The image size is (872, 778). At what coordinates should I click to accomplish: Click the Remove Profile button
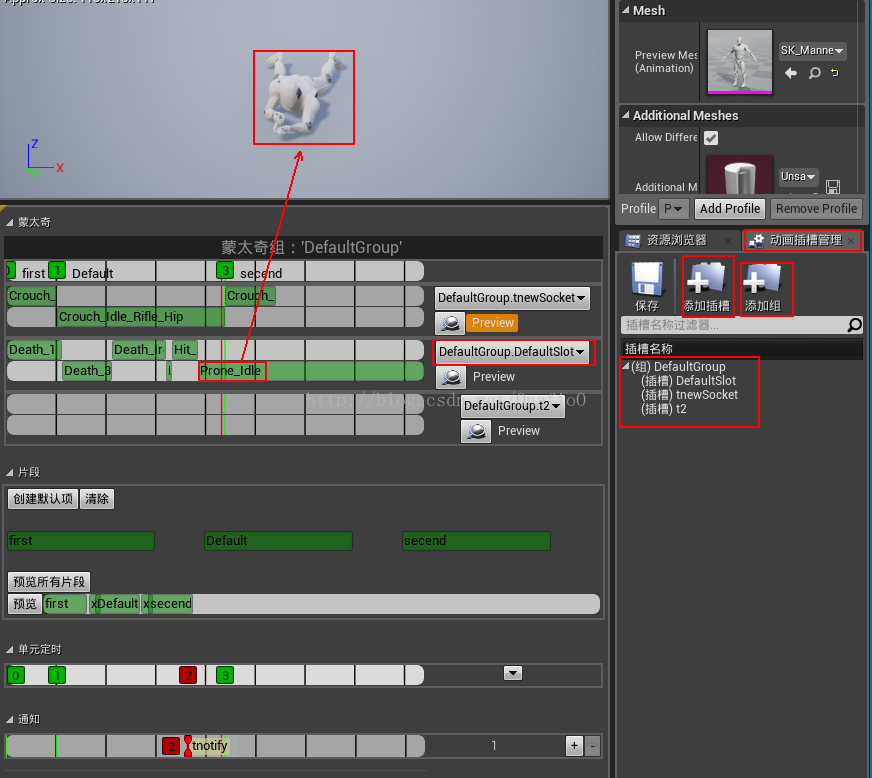(x=816, y=209)
